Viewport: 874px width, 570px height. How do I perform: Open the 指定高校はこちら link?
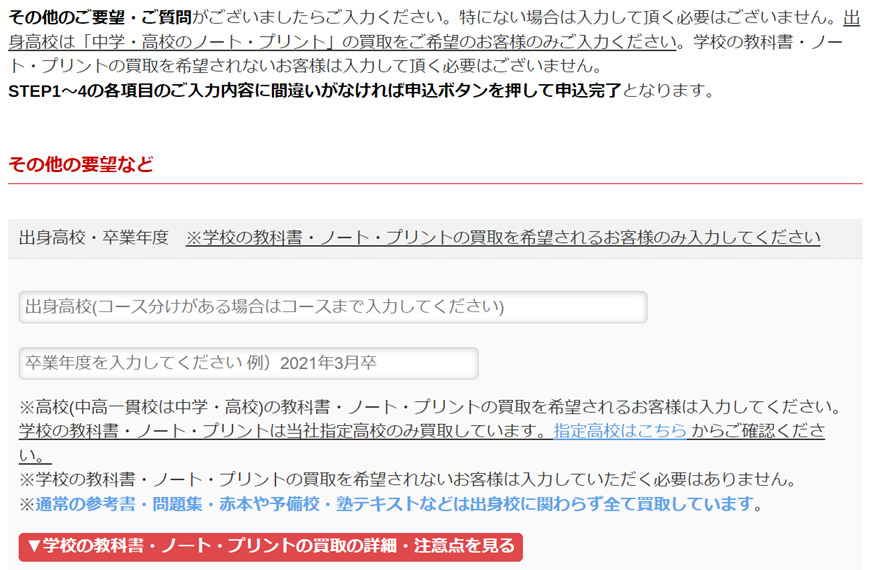click(620, 432)
